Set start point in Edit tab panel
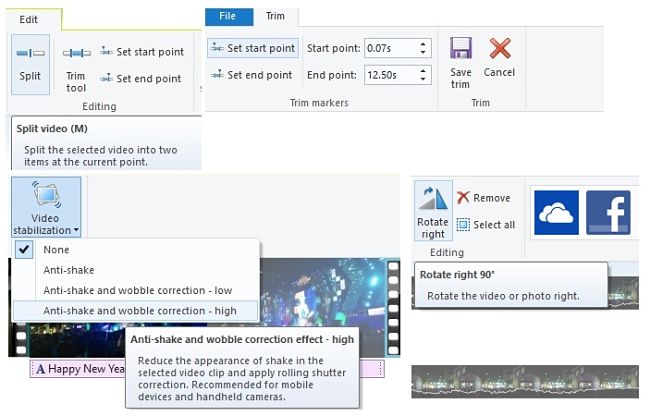 click(142, 52)
